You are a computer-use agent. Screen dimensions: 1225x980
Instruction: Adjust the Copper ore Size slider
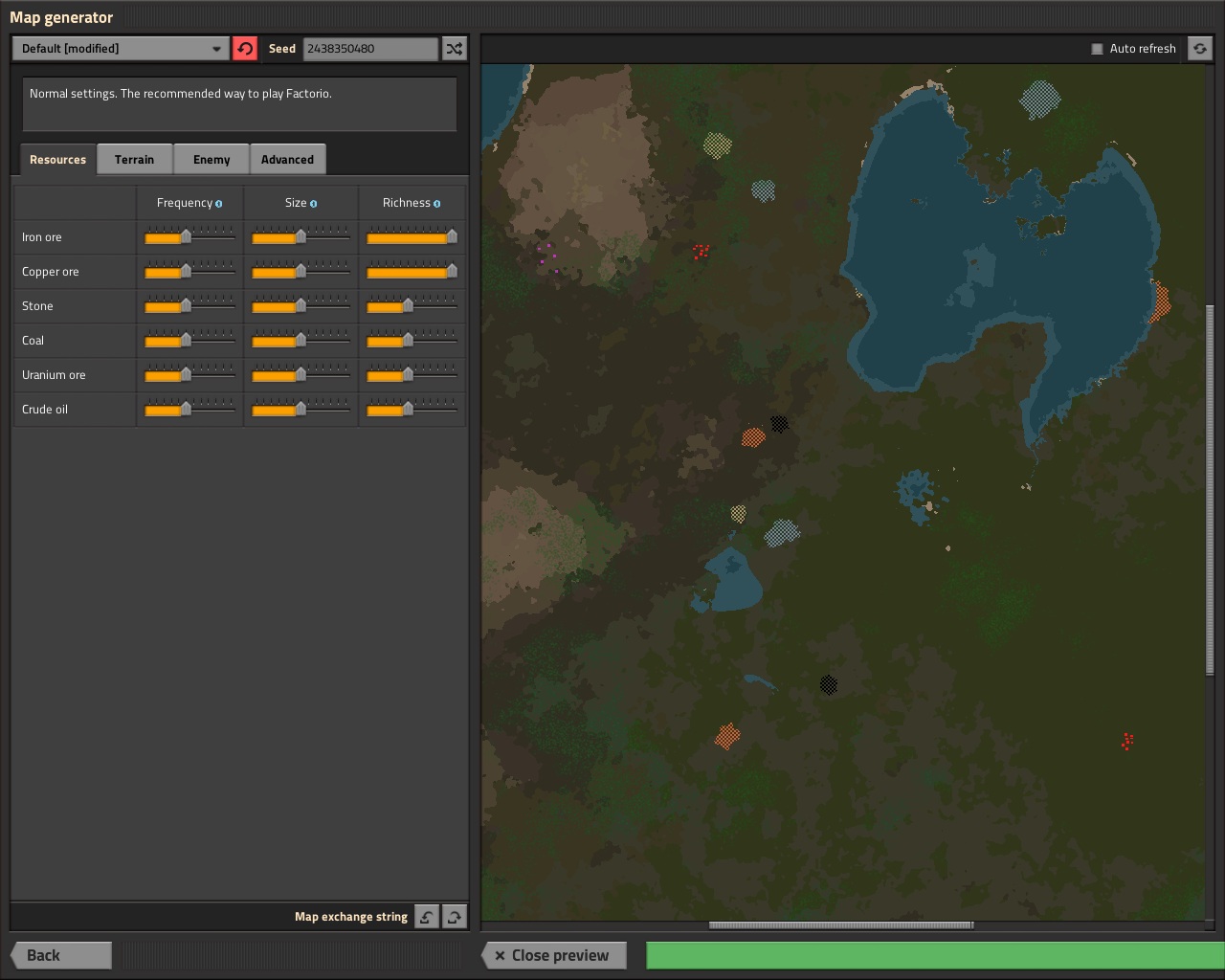tap(301, 271)
